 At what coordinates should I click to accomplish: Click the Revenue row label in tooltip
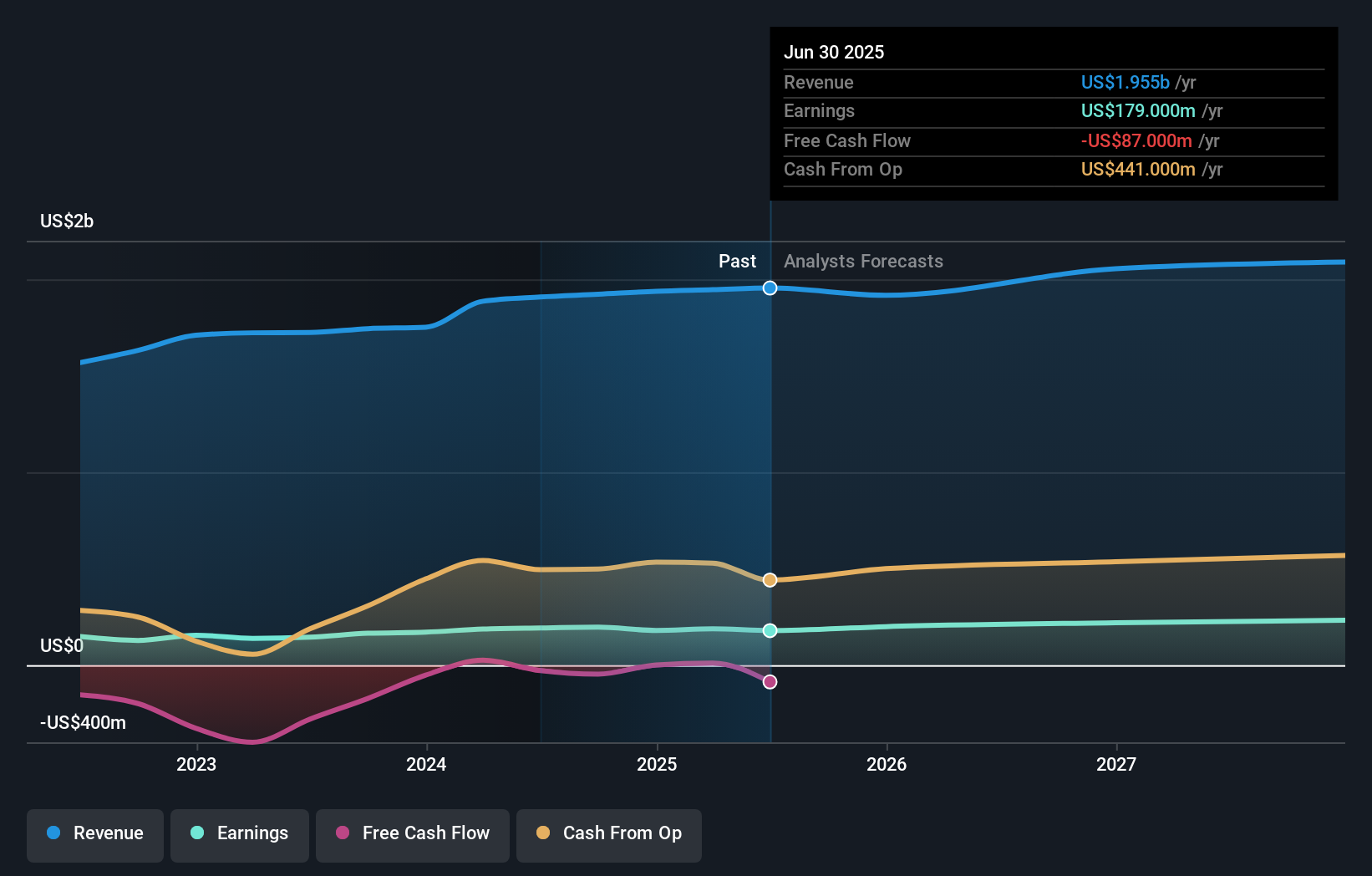[x=819, y=83]
